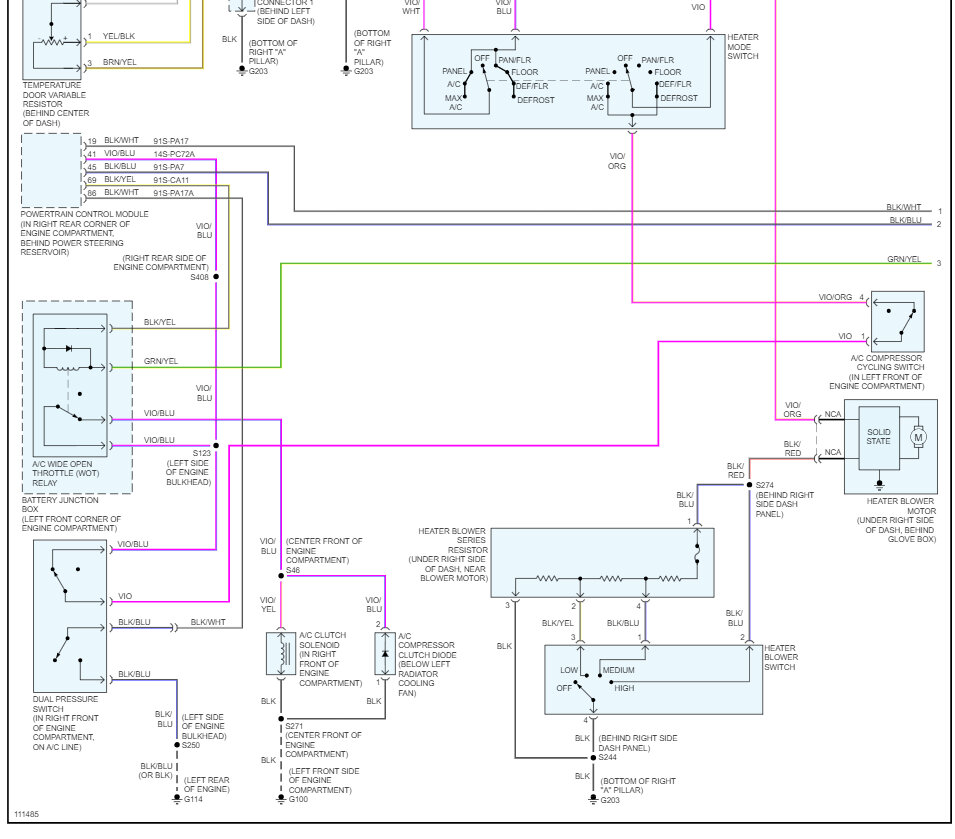Click the HEATER BLOWER SWITCH label

pyautogui.click(x=781, y=658)
